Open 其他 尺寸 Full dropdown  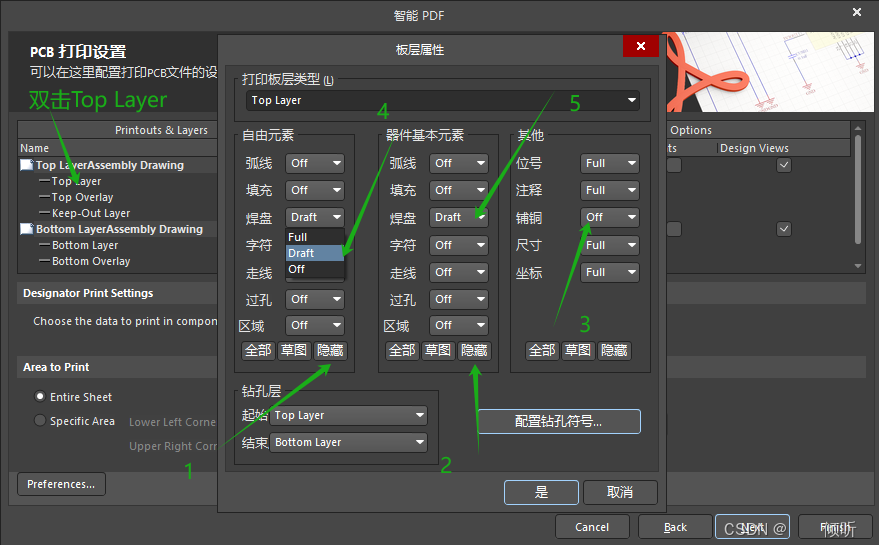pos(609,245)
